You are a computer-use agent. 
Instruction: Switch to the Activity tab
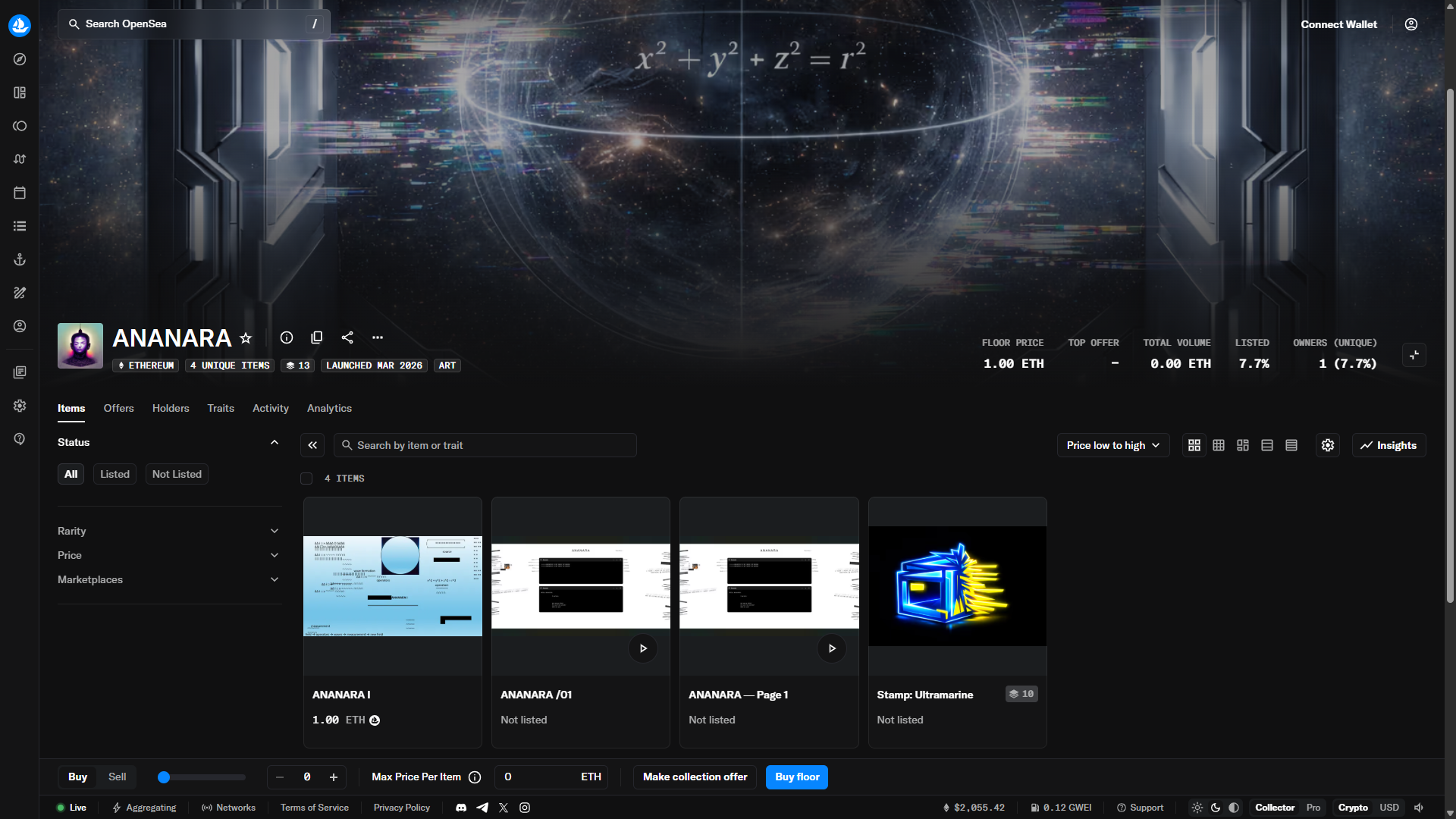[270, 408]
